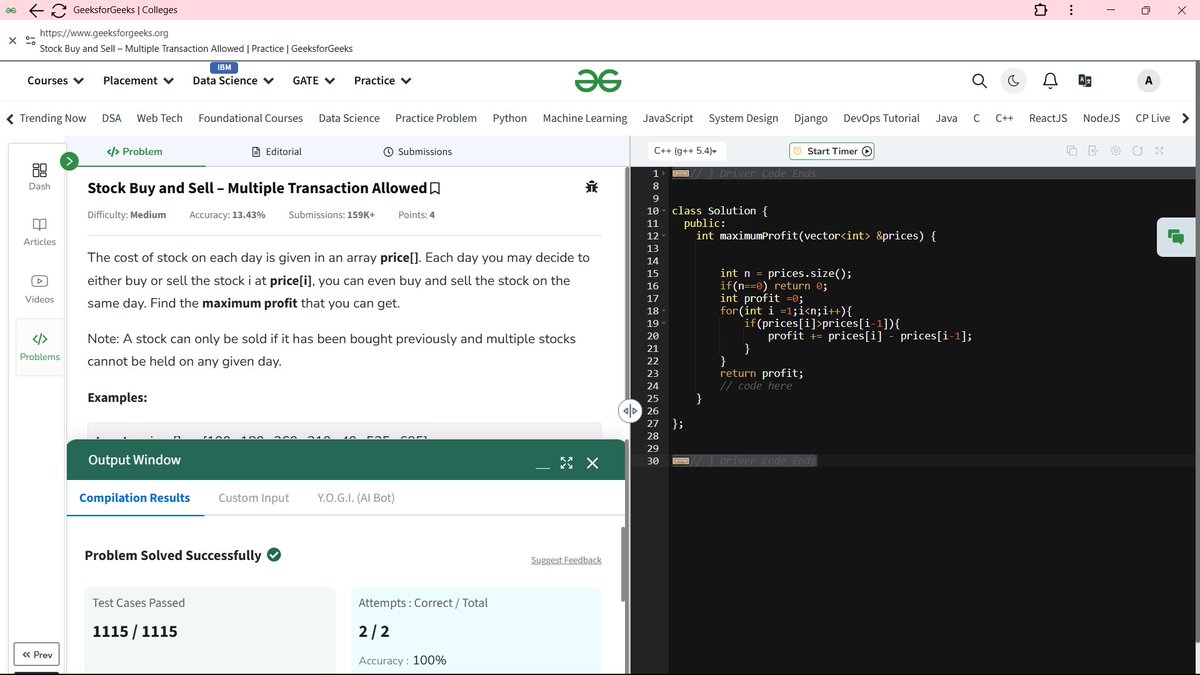Select the Compilation Results tab
Screen dimensions: 1200x675
coord(135,498)
